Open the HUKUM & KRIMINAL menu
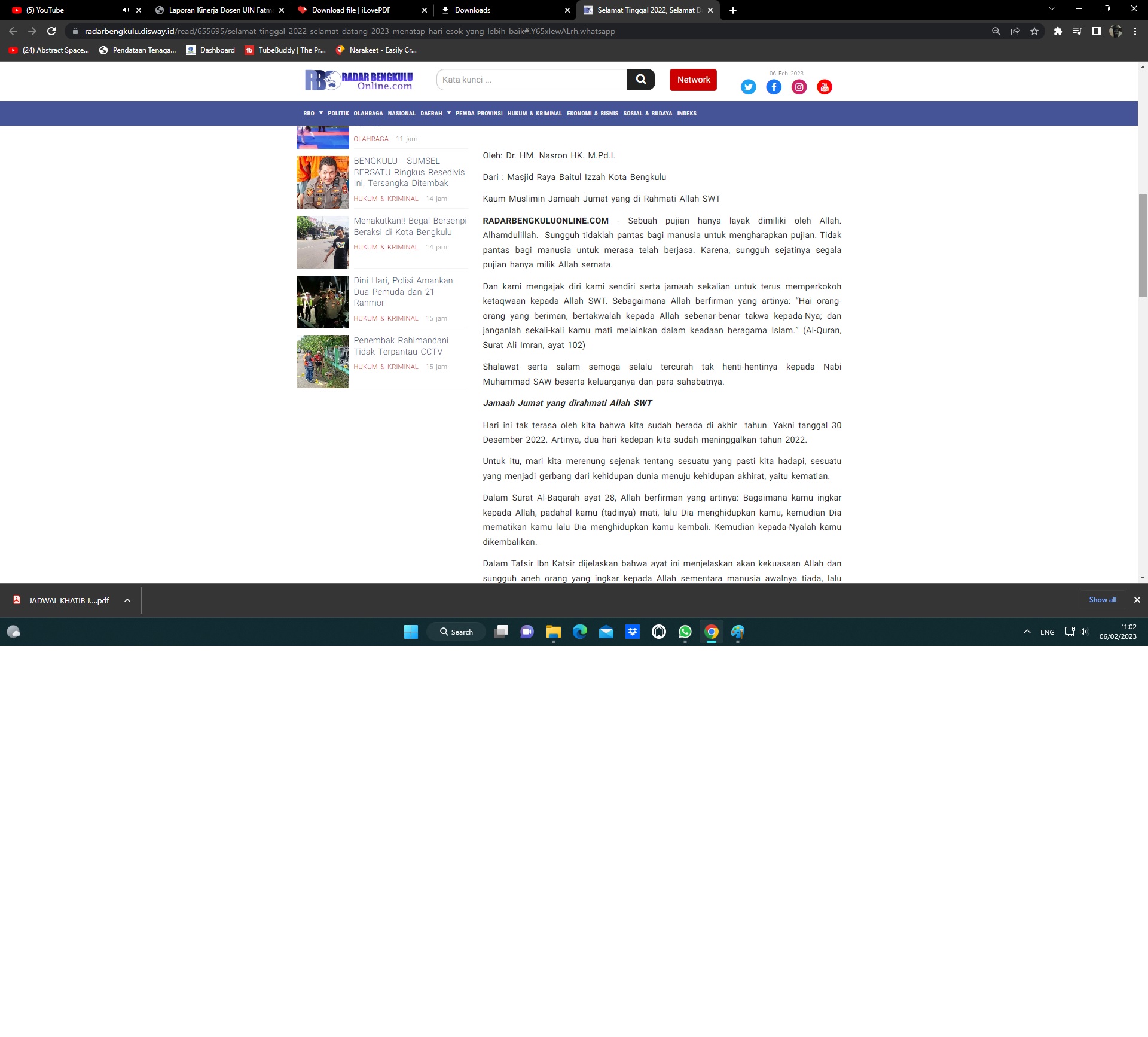 click(535, 113)
